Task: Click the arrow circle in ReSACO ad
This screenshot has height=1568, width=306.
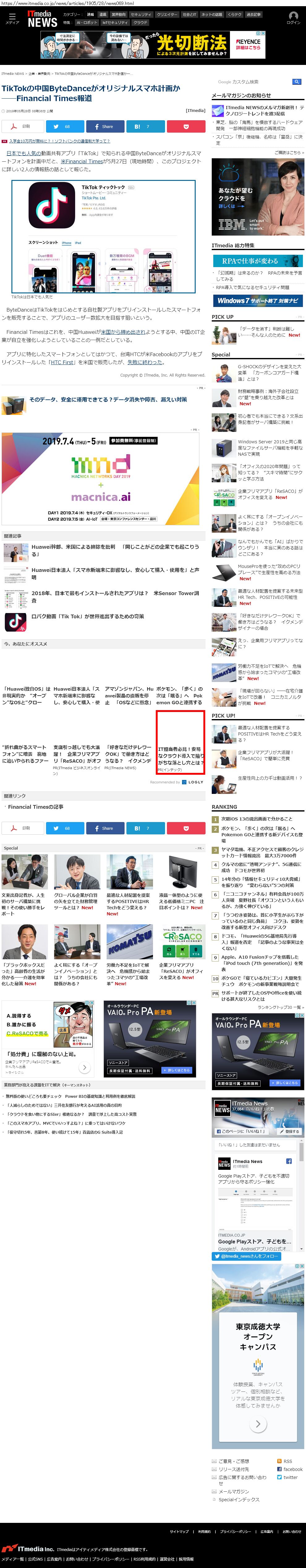Action: click(84, 1067)
